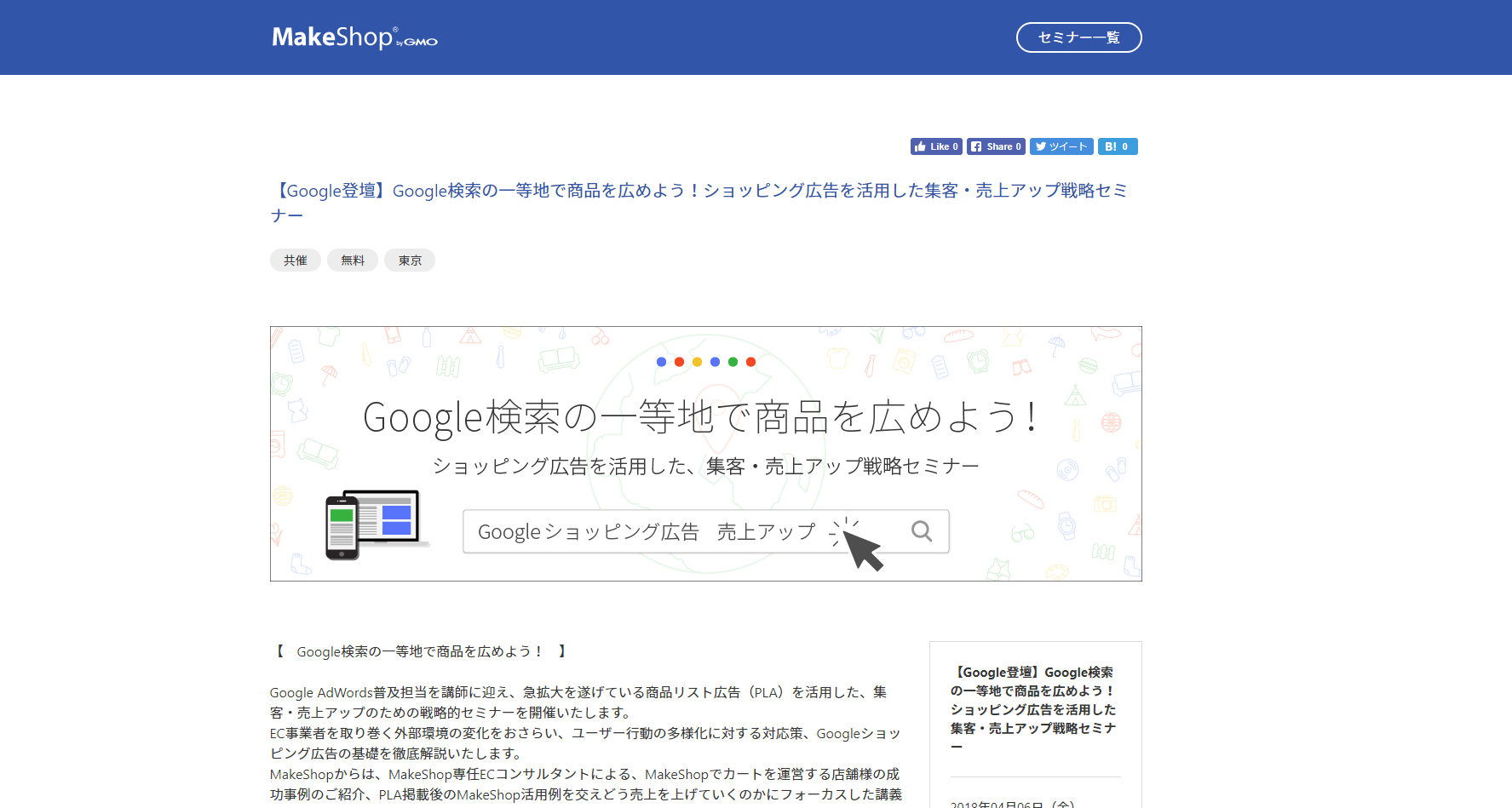Click the Google検索の一等地 banner headline
Image resolution: width=1512 pixels, height=808 pixels.
point(700,417)
